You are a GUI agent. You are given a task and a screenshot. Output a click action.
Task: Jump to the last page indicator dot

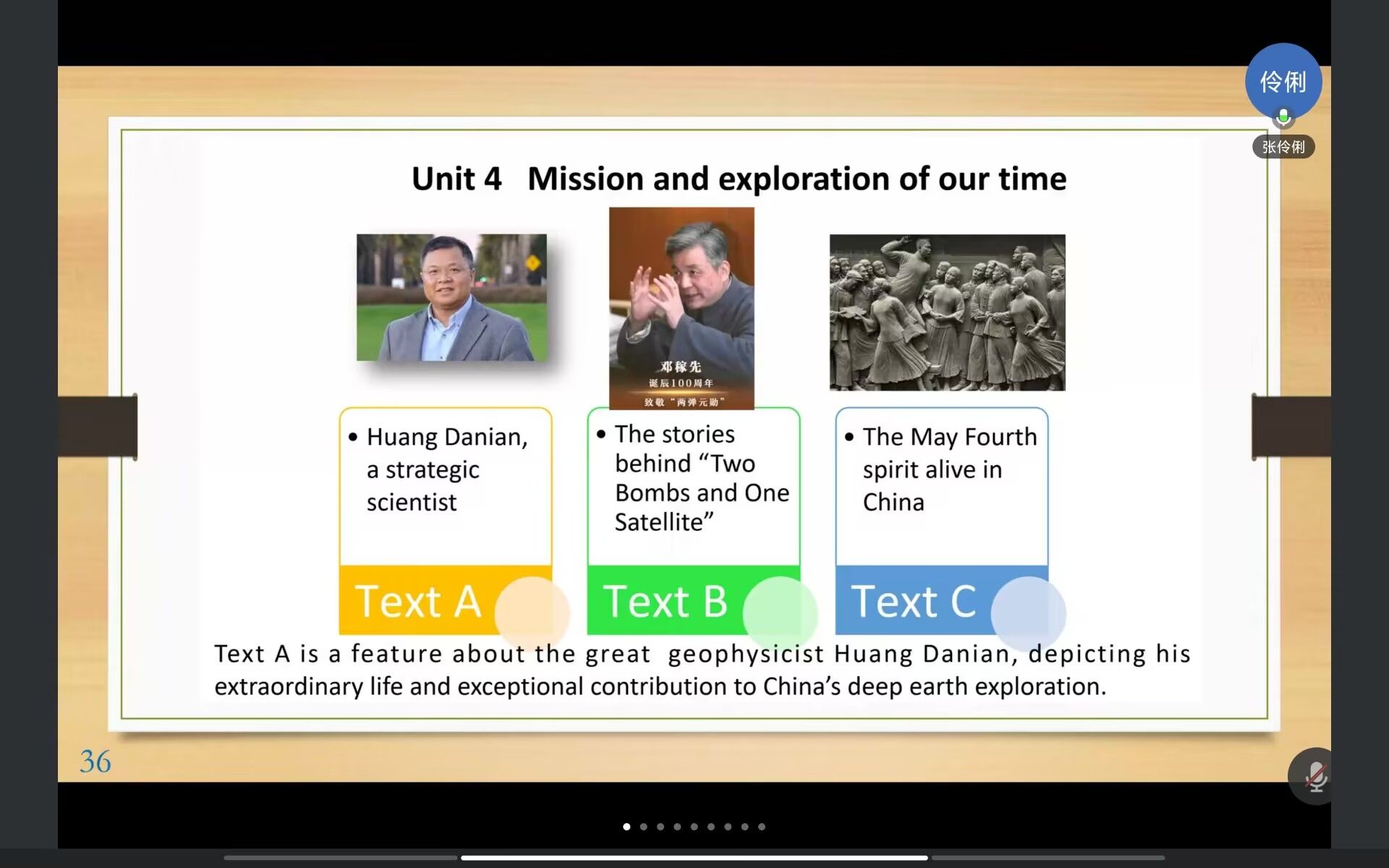pyautogui.click(x=762, y=827)
